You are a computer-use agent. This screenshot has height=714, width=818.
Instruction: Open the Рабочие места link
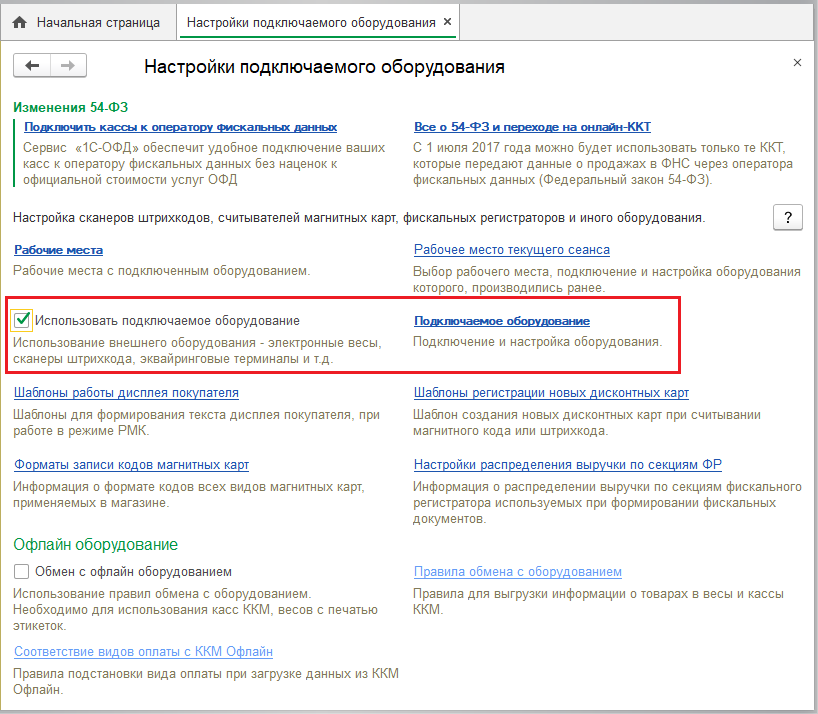(58, 249)
